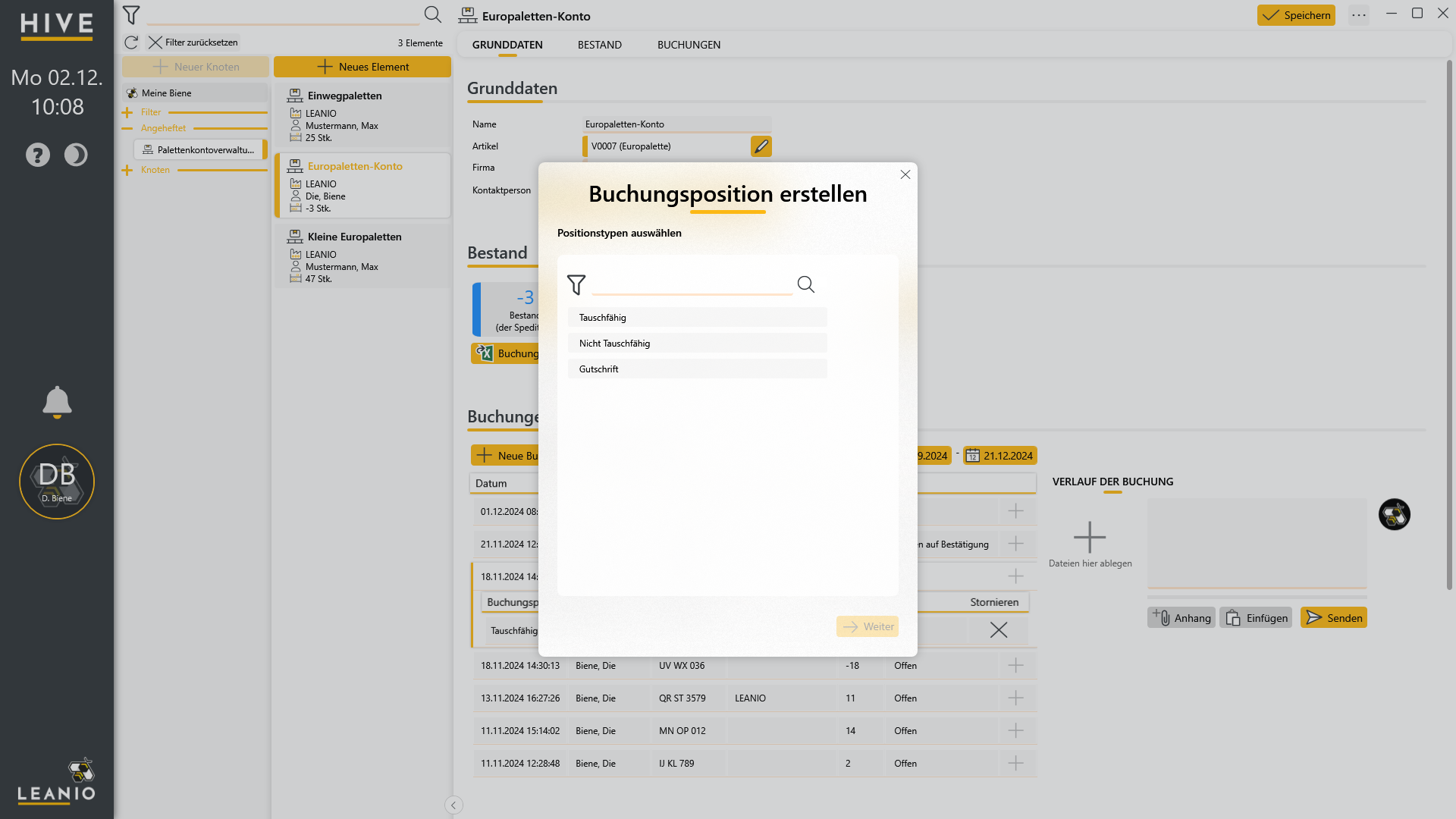Refresh the element list
The width and height of the screenshot is (1456, 819).
pos(131,42)
